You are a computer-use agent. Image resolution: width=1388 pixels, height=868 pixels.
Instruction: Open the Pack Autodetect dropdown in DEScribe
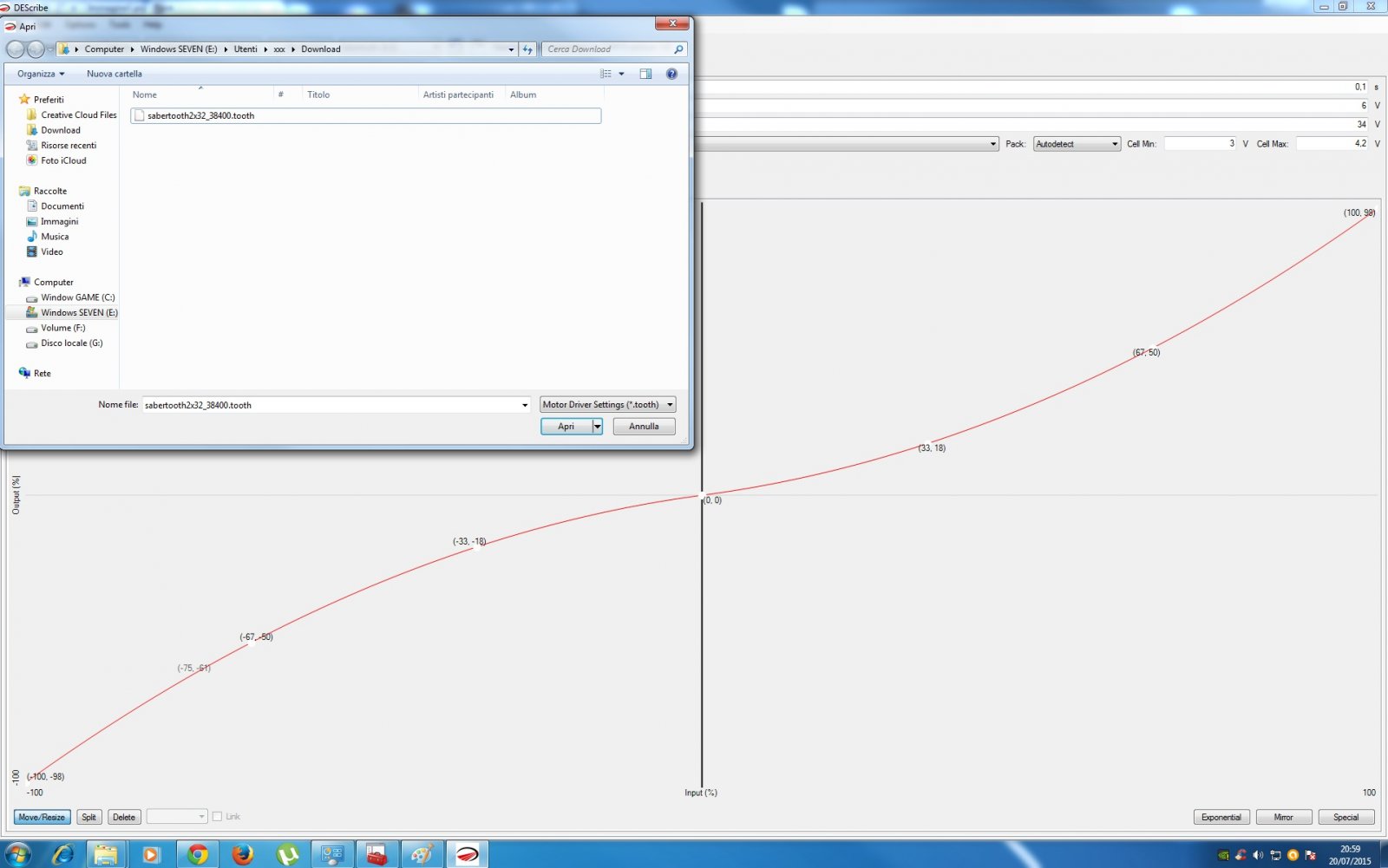(x=1077, y=144)
